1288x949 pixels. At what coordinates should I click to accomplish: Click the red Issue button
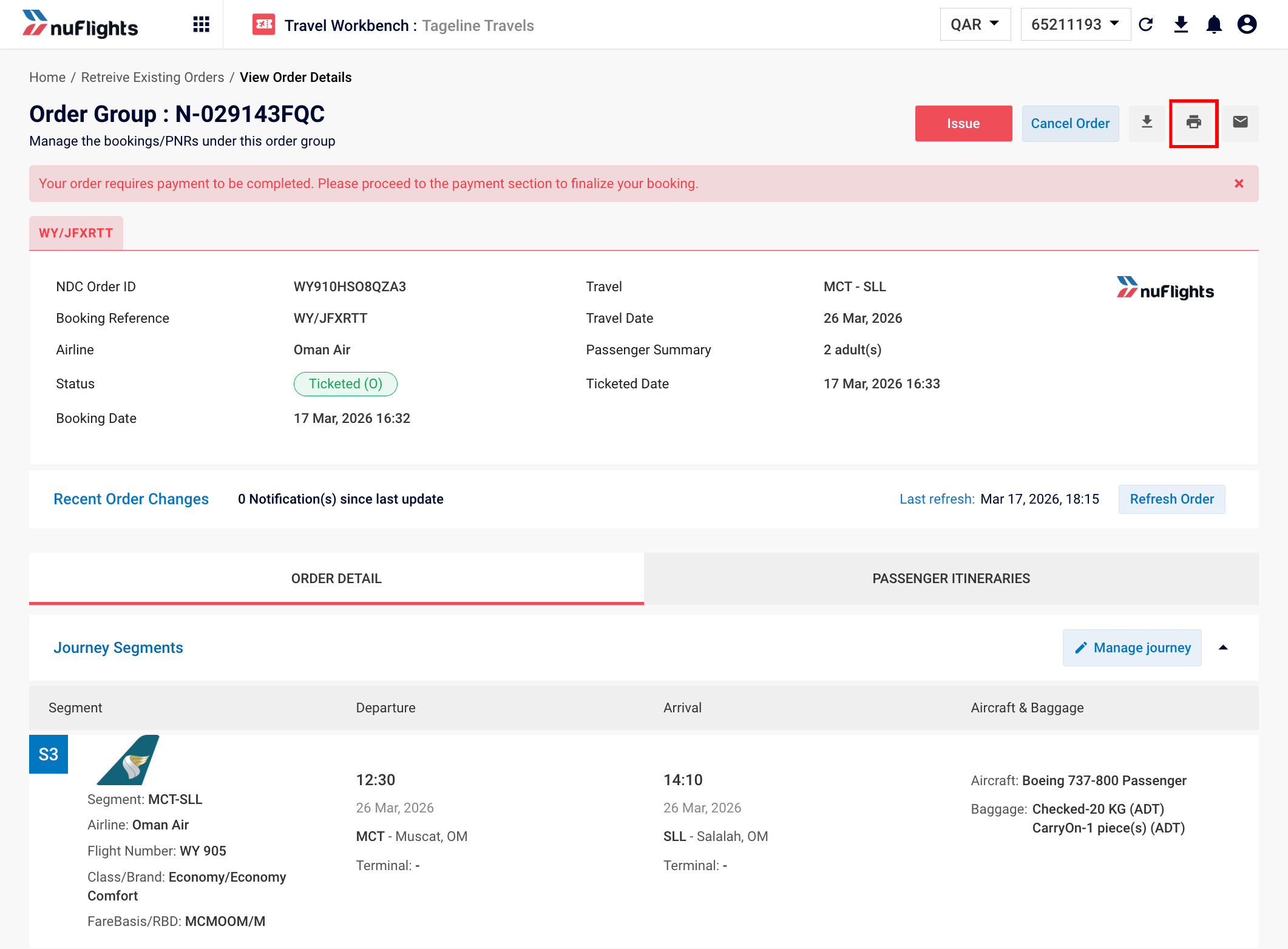pos(963,123)
